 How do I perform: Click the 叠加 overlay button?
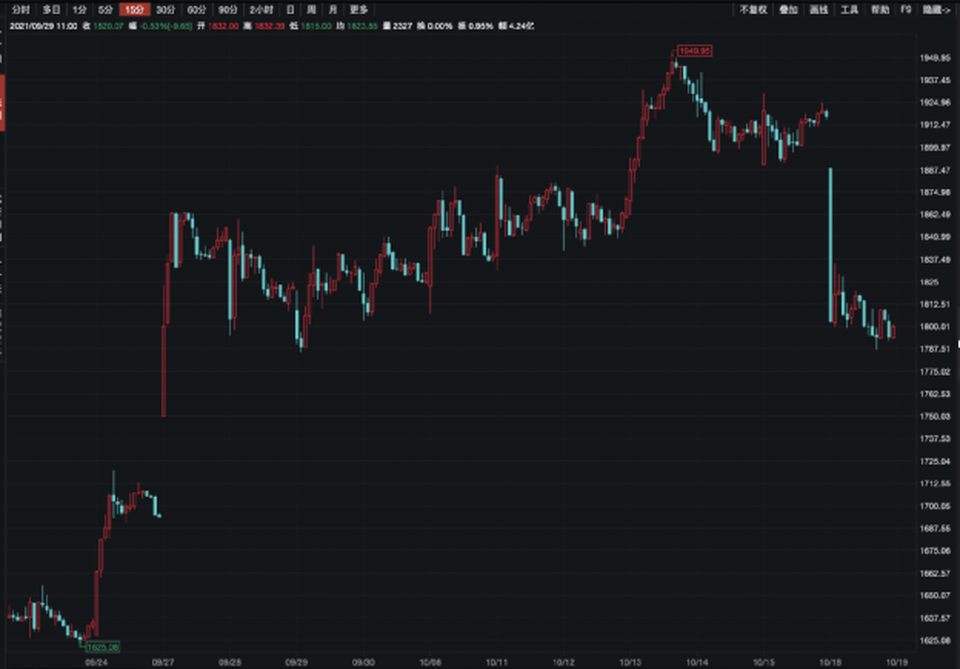coord(788,10)
